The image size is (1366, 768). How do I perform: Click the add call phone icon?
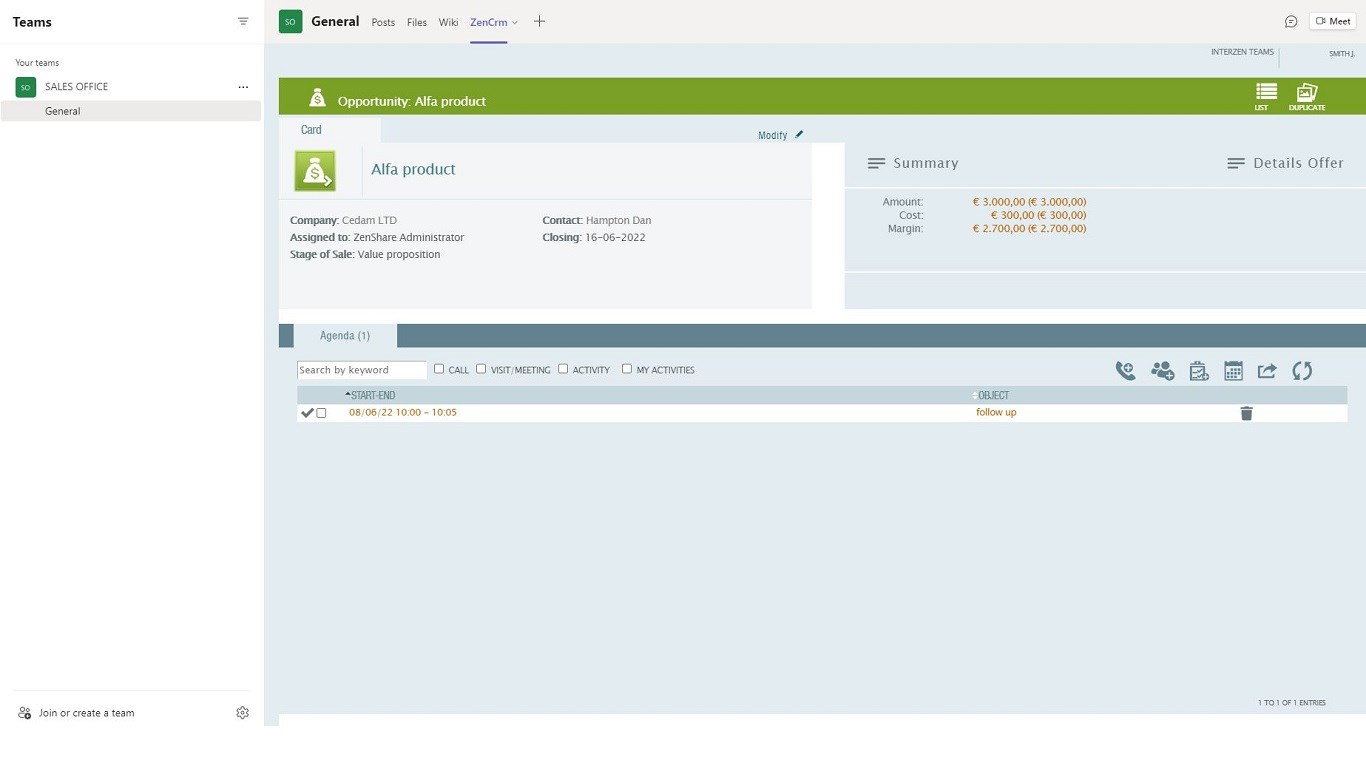(x=1125, y=371)
